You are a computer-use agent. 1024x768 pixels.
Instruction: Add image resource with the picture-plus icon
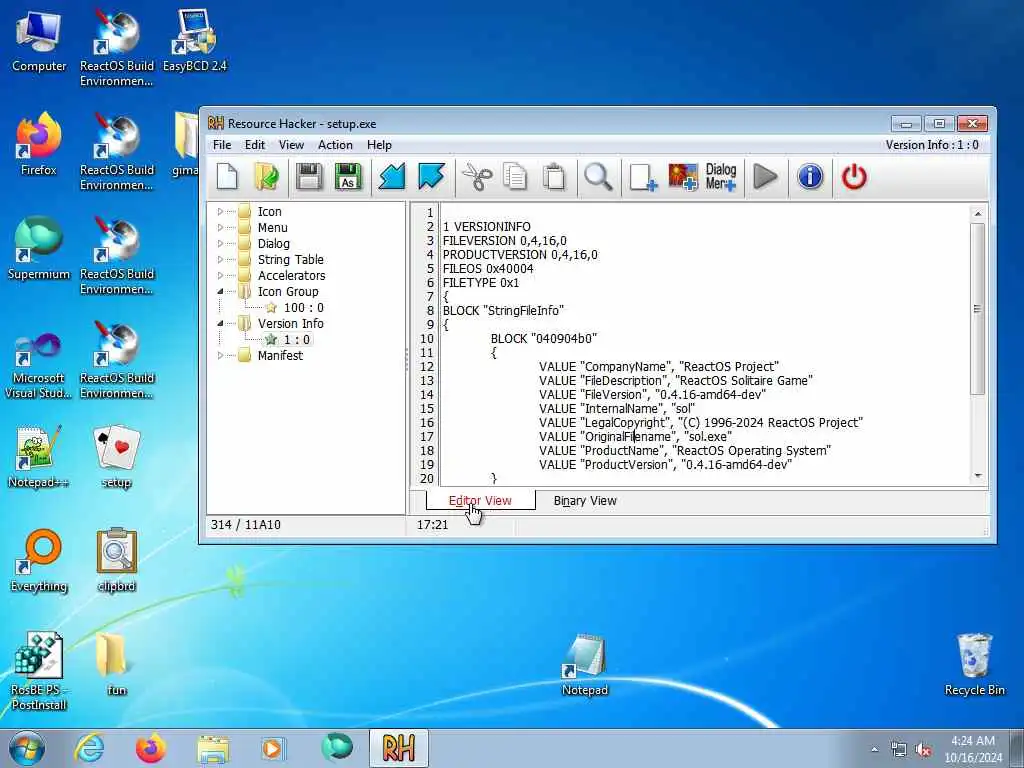(x=683, y=177)
